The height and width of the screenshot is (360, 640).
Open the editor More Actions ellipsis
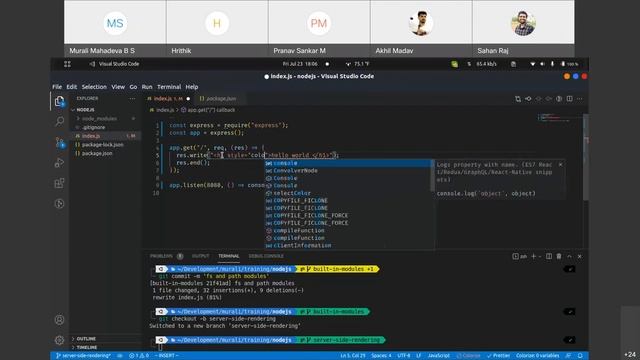click(x=580, y=99)
